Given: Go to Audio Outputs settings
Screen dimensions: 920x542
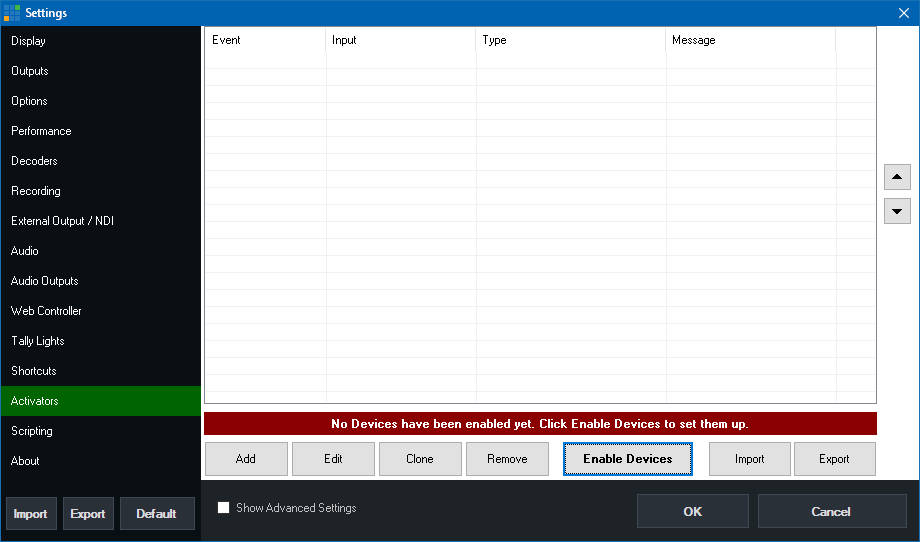Looking at the screenshot, I should (45, 281).
